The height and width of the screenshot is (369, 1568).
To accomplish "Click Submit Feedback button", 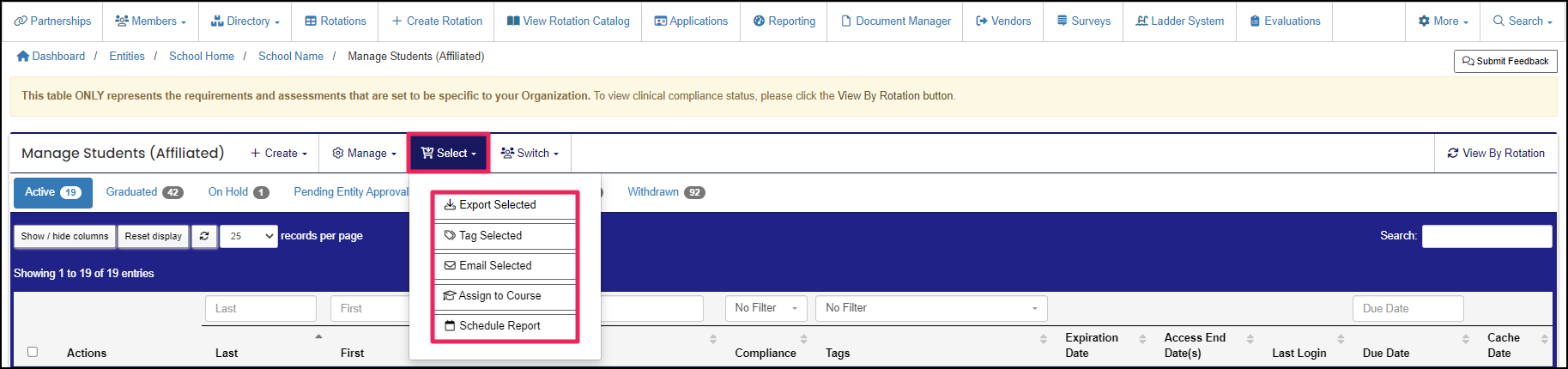I will click(x=1505, y=61).
